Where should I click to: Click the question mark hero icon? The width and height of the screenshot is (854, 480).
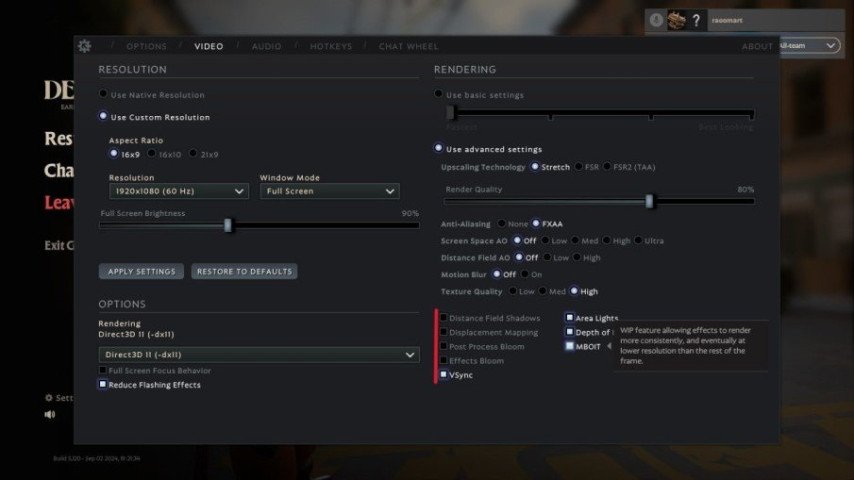[x=696, y=20]
